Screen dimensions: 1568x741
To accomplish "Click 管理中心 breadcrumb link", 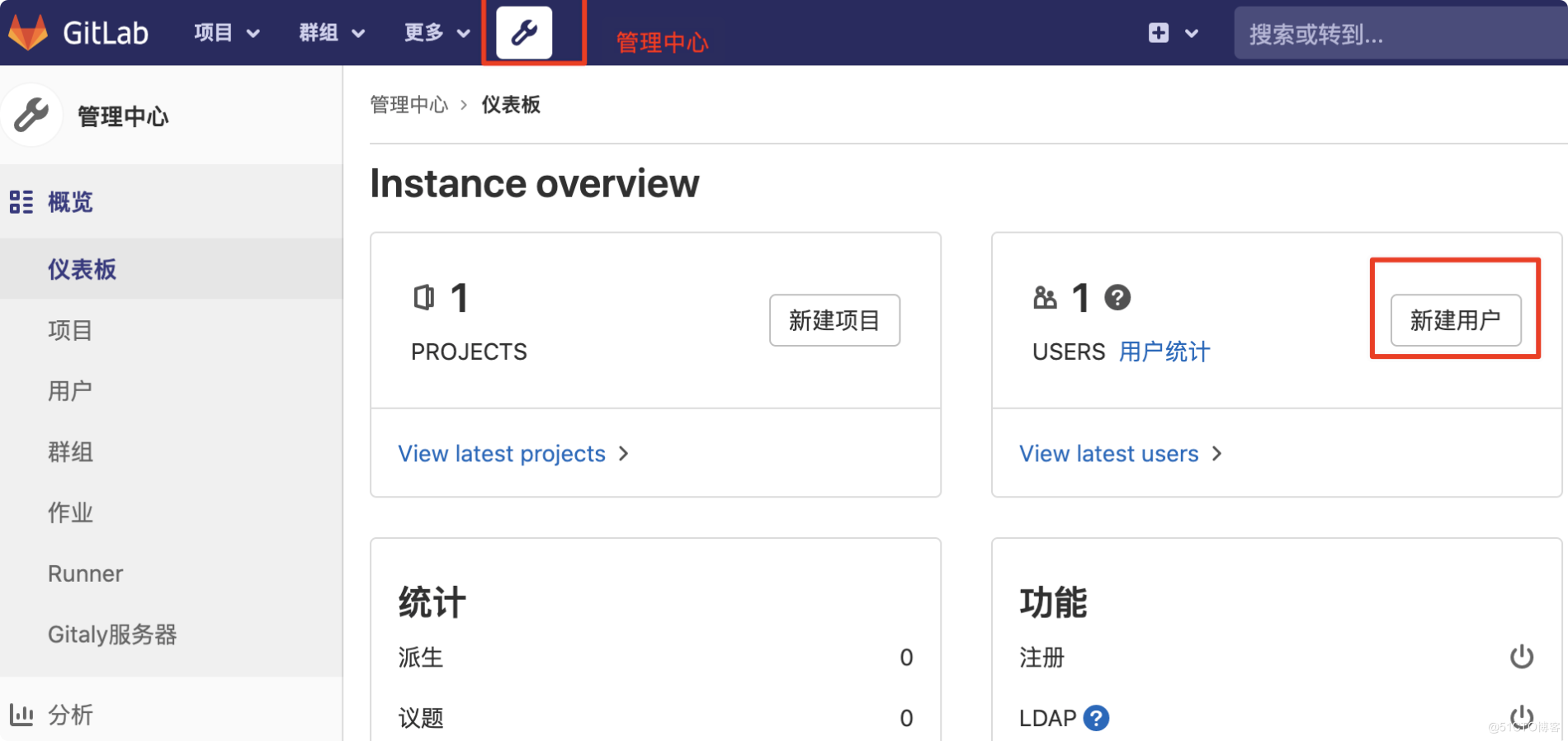I will (409, 105).
